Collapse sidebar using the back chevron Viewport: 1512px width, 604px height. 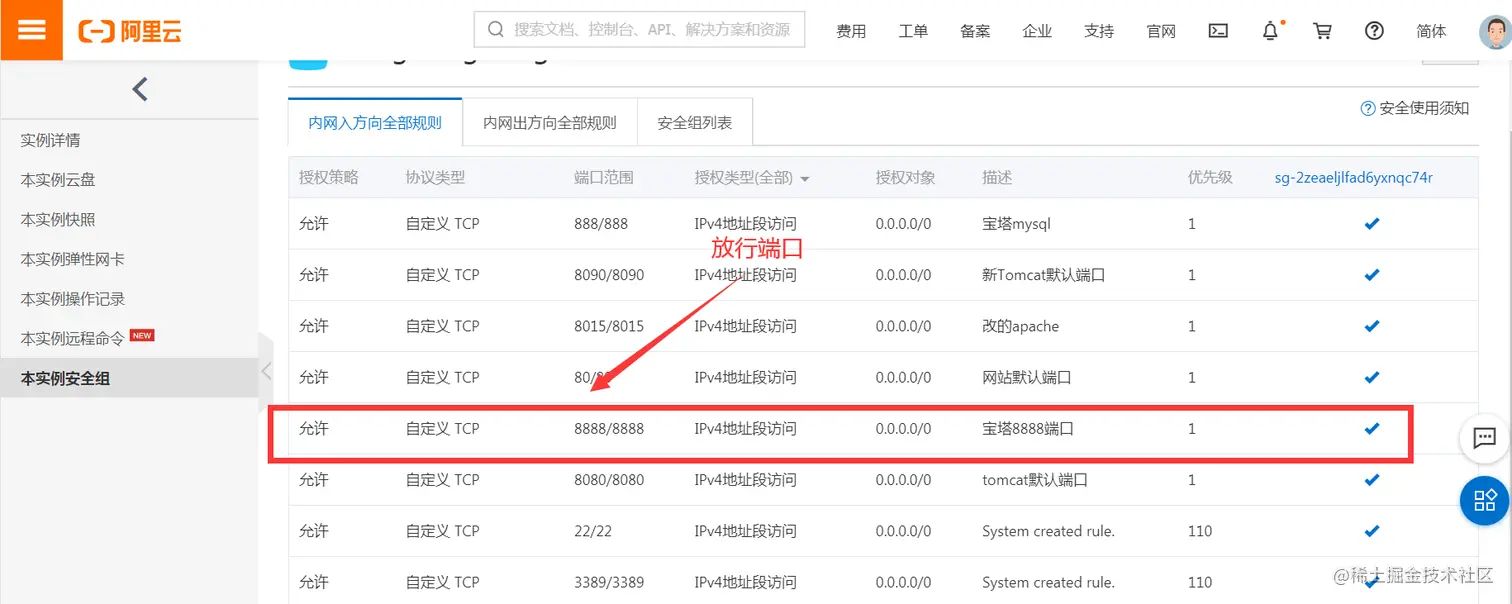[140, 89]
